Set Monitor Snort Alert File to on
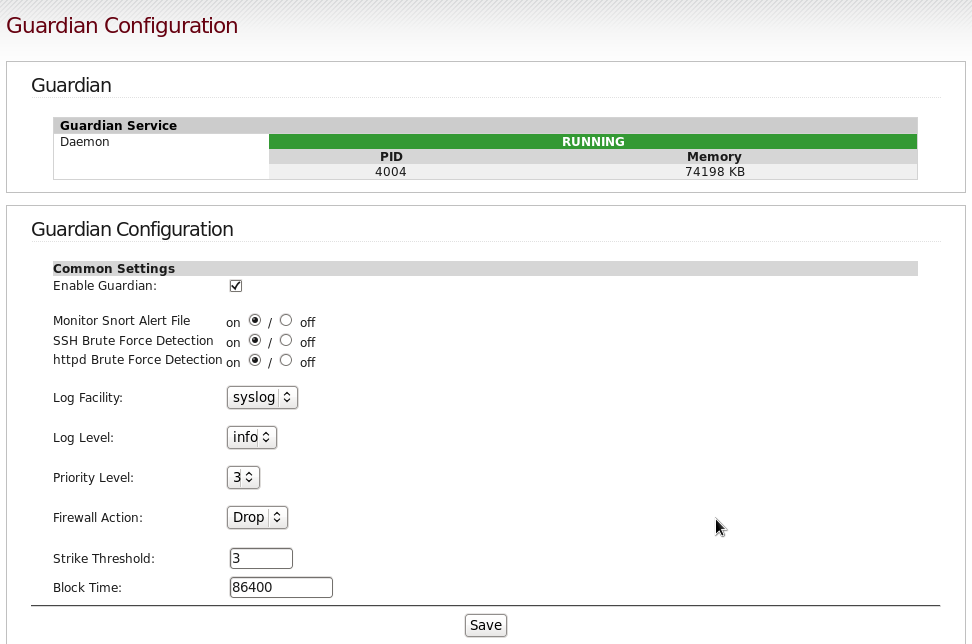 pyautogui.click(x=255, y=320)
